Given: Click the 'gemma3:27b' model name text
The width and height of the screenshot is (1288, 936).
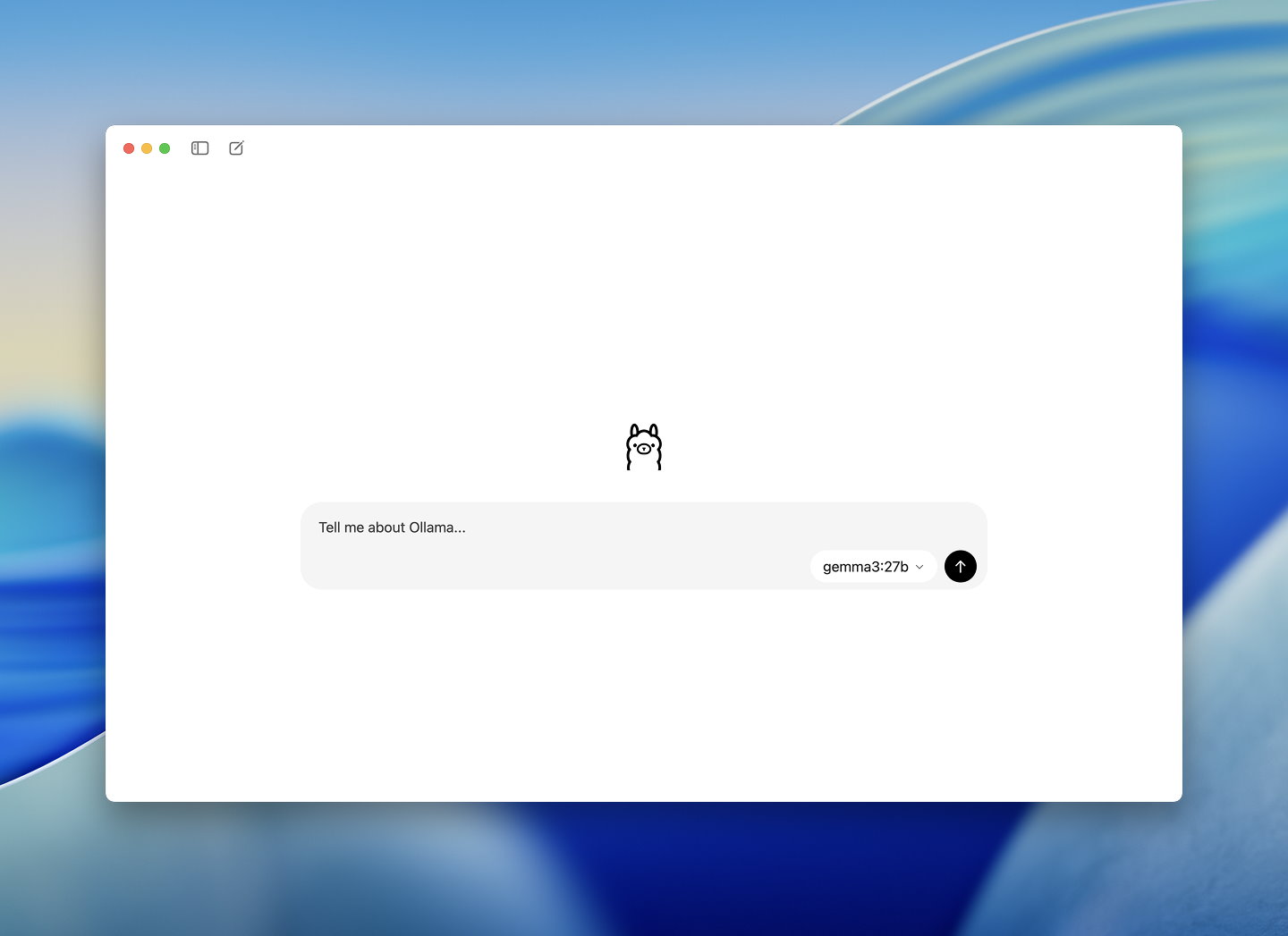Looking at the screenshot, I should pos(865,567).
